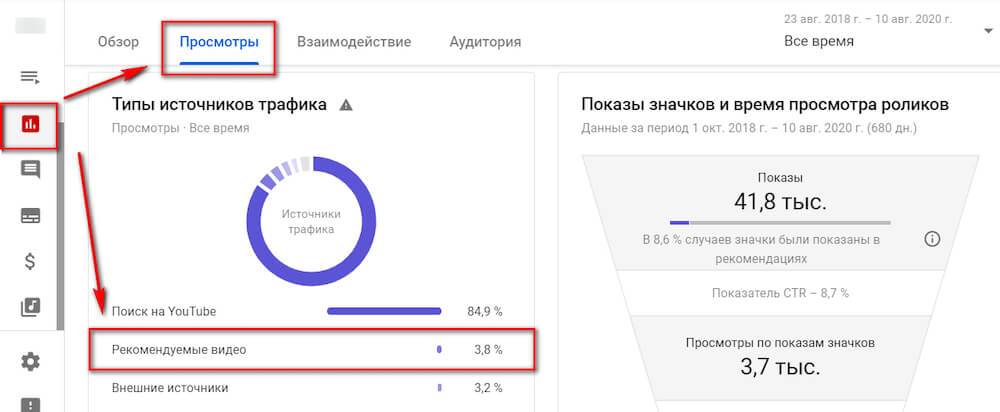
Task: Click the 'Источники трафика' donut chart
Action: [311, 221]
